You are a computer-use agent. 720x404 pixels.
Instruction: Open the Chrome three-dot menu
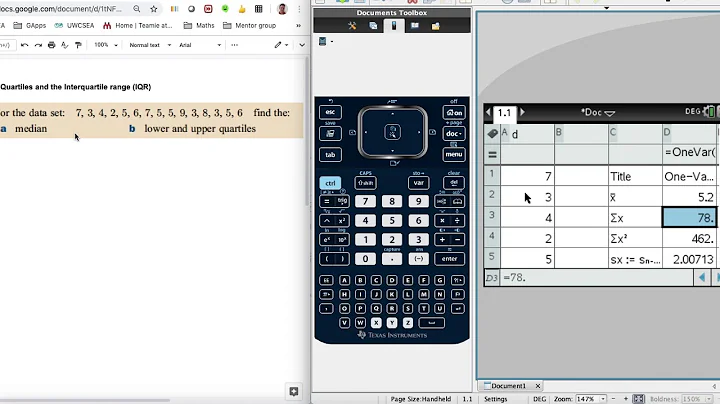[x=299, y=9]
